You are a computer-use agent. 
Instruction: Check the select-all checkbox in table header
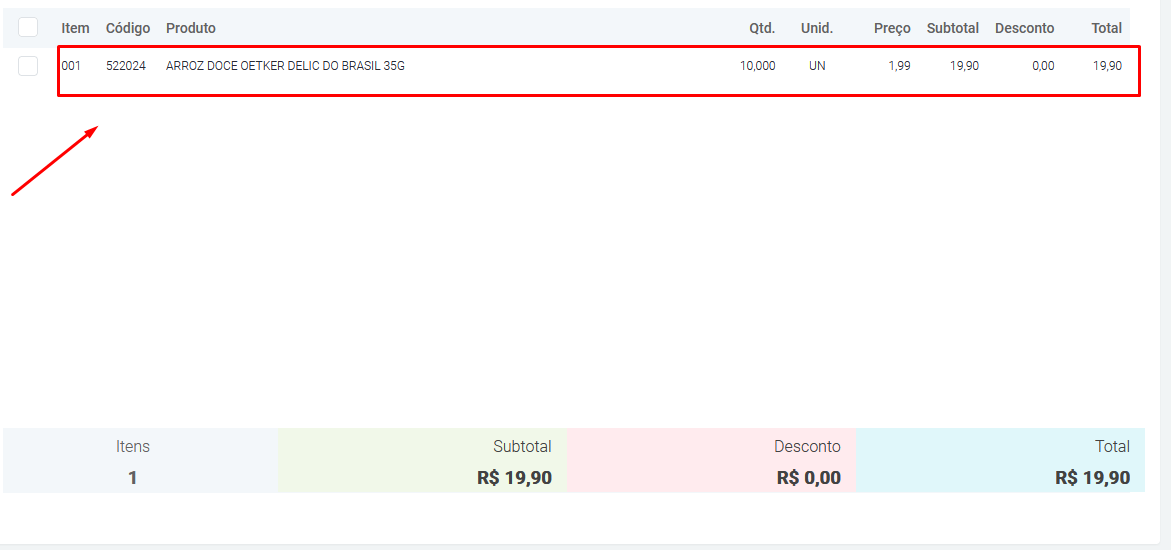28,27
